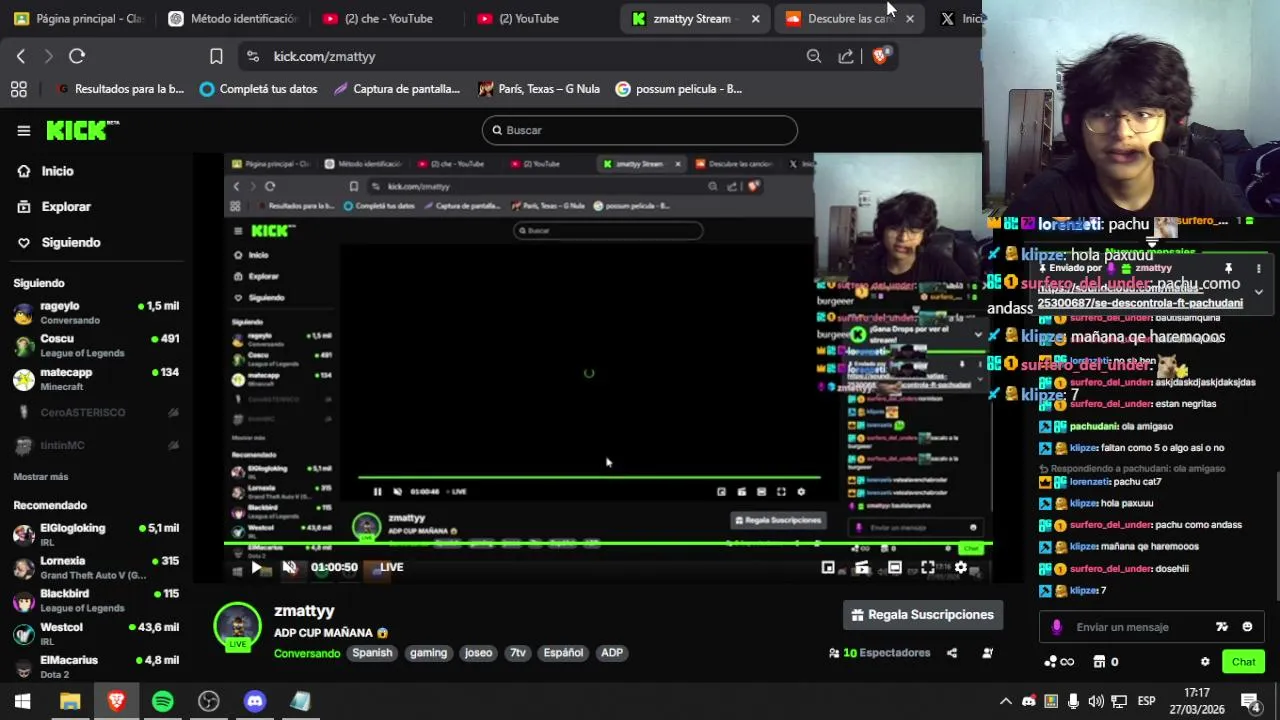Open Coscu's channel in the sidebar
The image size is (1280, 720).
click(96, 346)
